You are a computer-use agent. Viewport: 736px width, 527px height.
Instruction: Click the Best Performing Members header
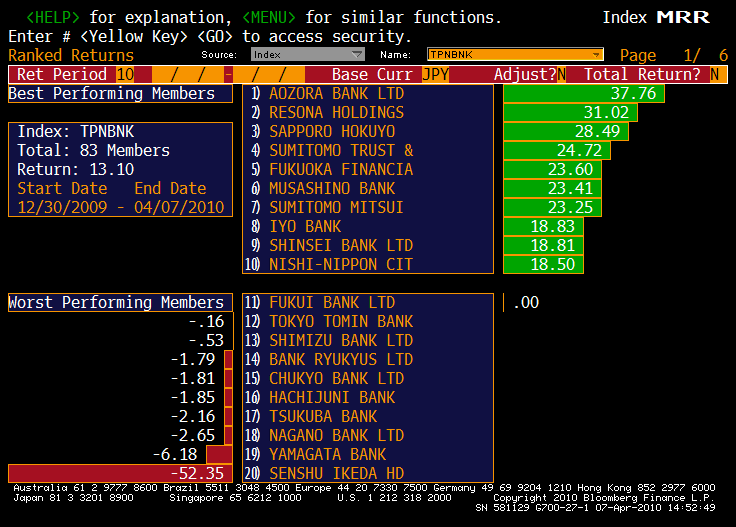tap(120, 93)
